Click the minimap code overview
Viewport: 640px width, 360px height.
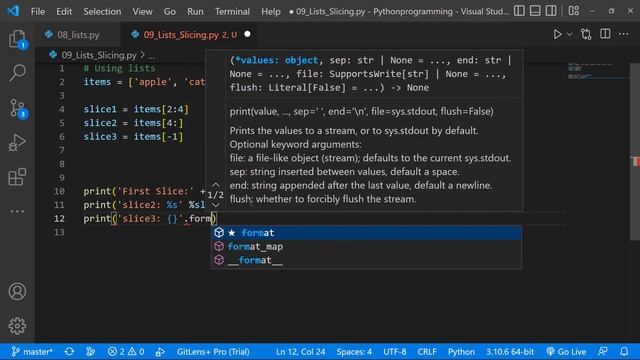[x=597, y=70]
